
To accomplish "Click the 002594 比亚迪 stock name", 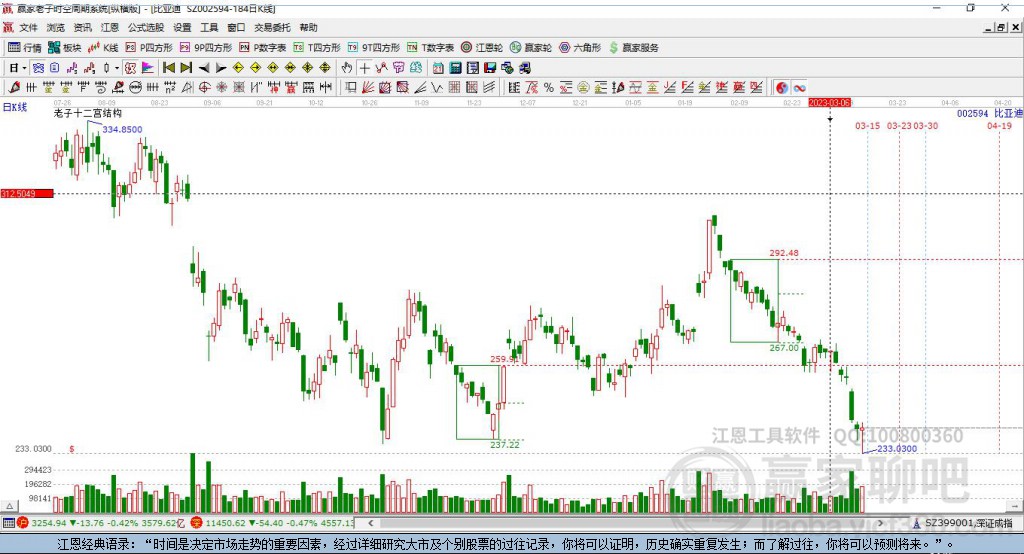I will [x=989, y=114].
